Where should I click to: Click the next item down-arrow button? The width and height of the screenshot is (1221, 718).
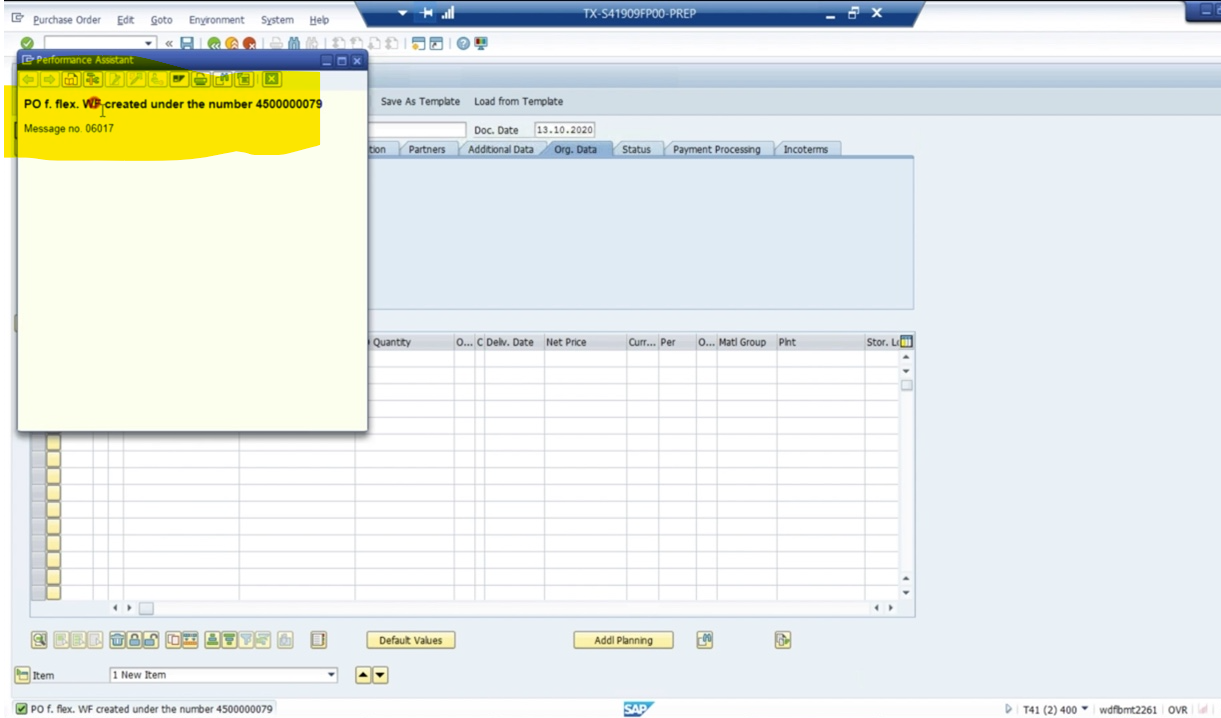pyautogui.click(x=381, y=674)
